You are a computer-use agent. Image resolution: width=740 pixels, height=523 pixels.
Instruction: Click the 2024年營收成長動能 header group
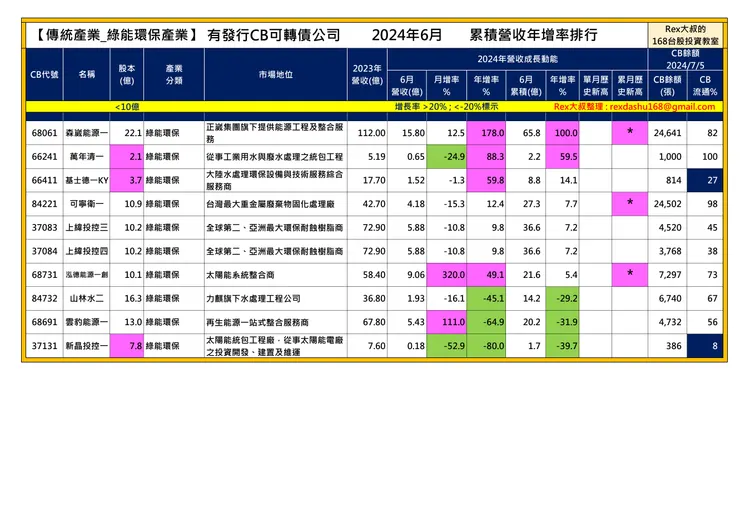pyautogui.click(x=517, y=59)
